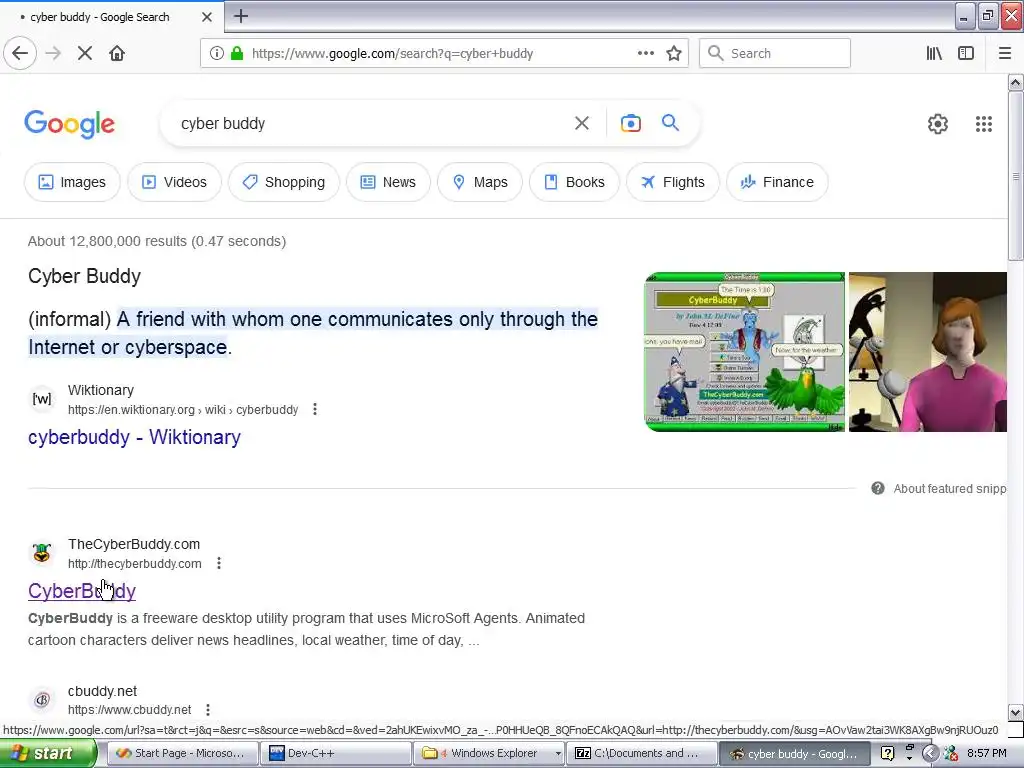The image size is (1024, 768).
Task: Open the 3D woman avatar thumbnail
Action: pyautogui.click(x=927, y=352)
